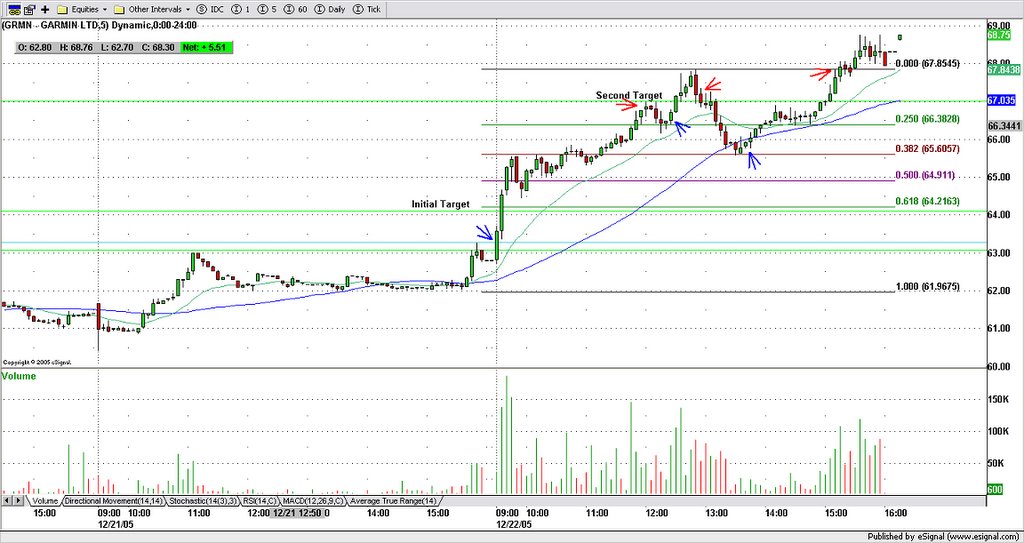Click the 67.035 blue average price marker
This screenshot has height=543, width=1024.
pos(1000,101)
